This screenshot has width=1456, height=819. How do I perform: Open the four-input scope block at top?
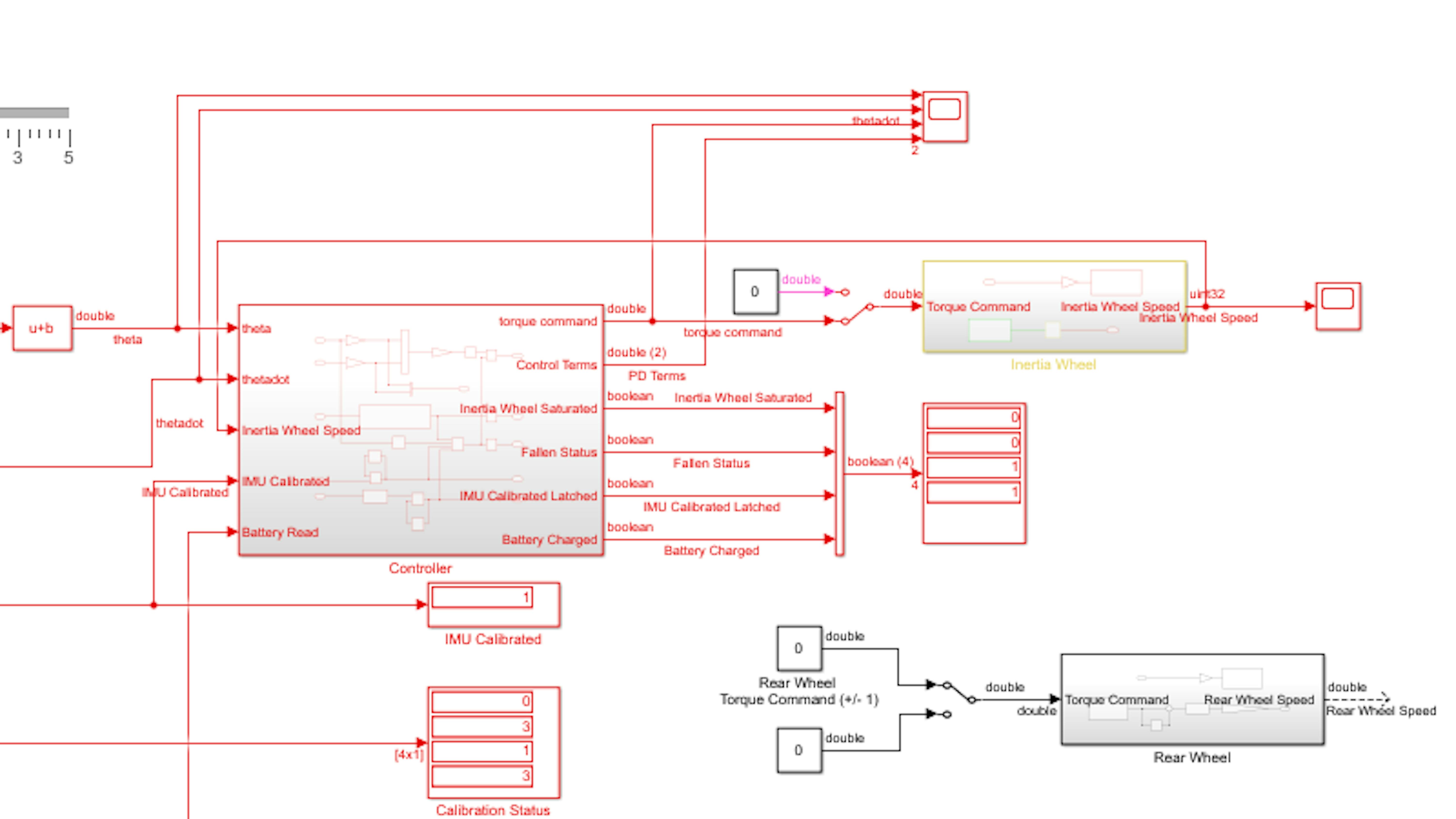pyautogui.click(x=945, y=116)
